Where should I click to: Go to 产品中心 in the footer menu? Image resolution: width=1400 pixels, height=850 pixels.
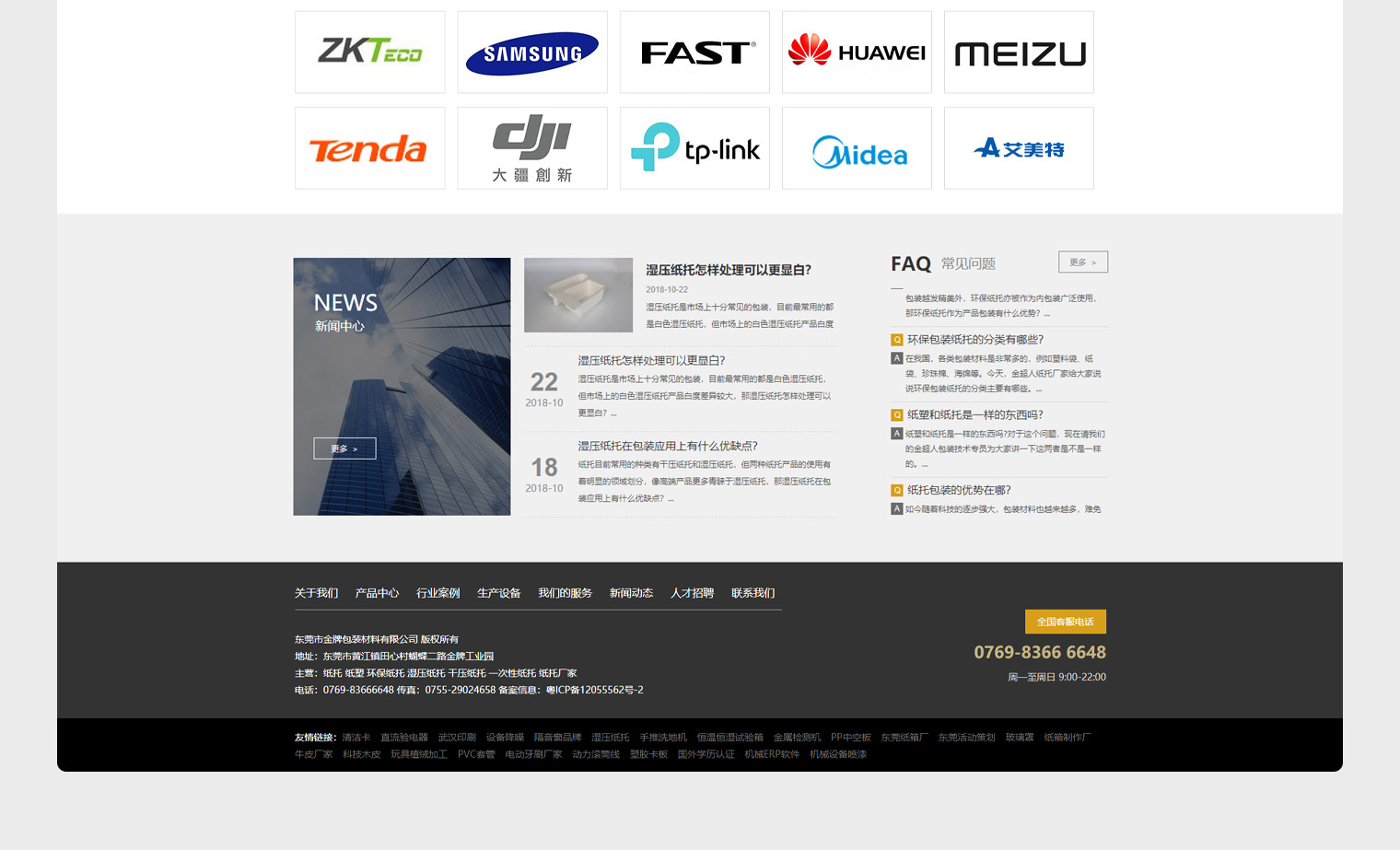[377, 593]
